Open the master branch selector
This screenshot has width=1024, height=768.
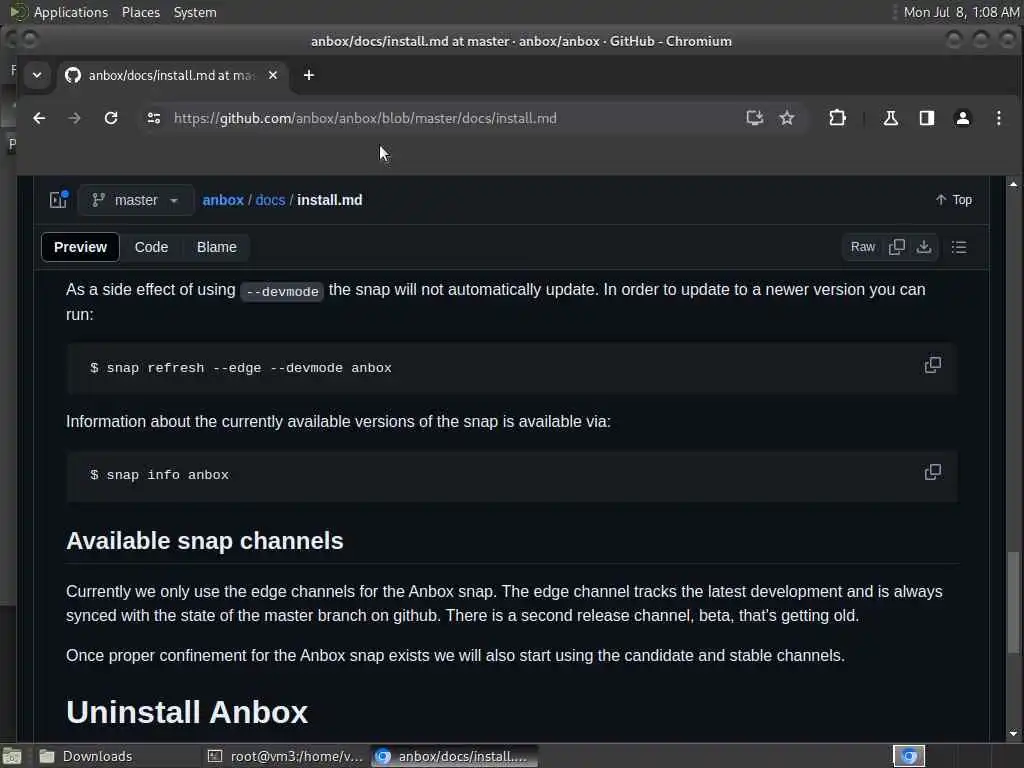point(136,200)
